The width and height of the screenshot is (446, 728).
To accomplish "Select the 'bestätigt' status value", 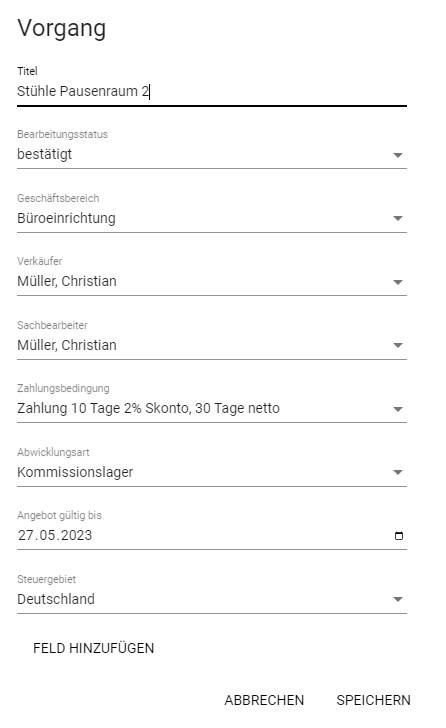I will coord(45,154).
